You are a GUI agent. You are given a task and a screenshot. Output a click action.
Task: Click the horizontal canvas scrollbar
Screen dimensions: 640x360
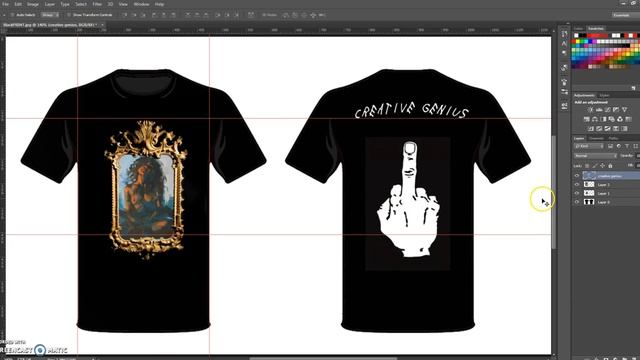point(322,358)
